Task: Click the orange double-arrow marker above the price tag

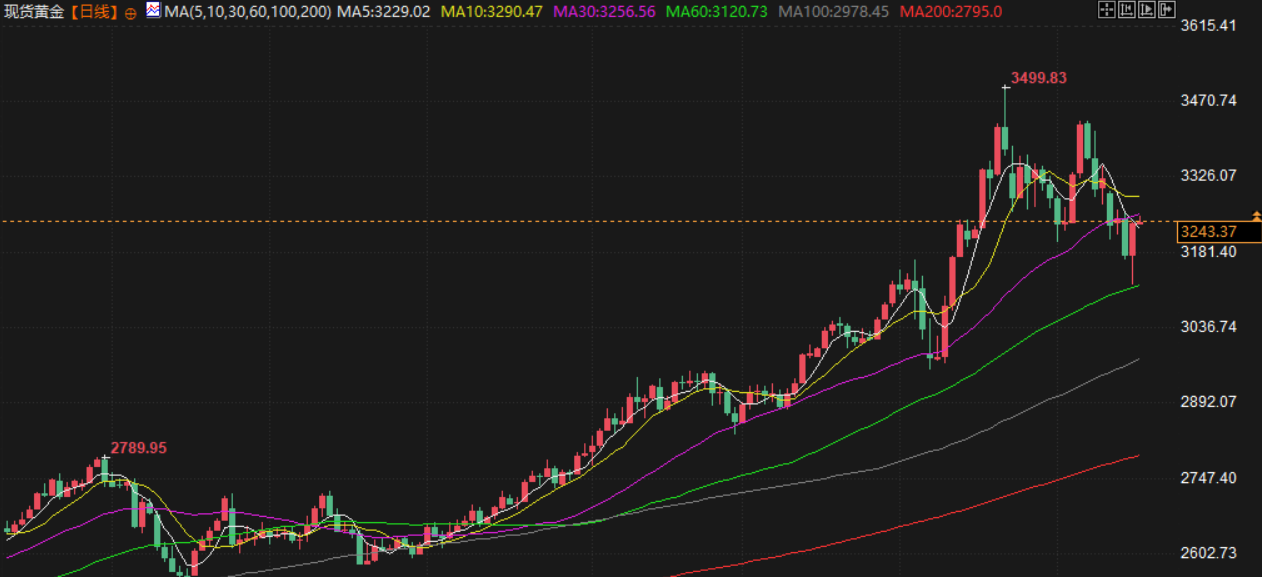Action: tap(1255, 215)
